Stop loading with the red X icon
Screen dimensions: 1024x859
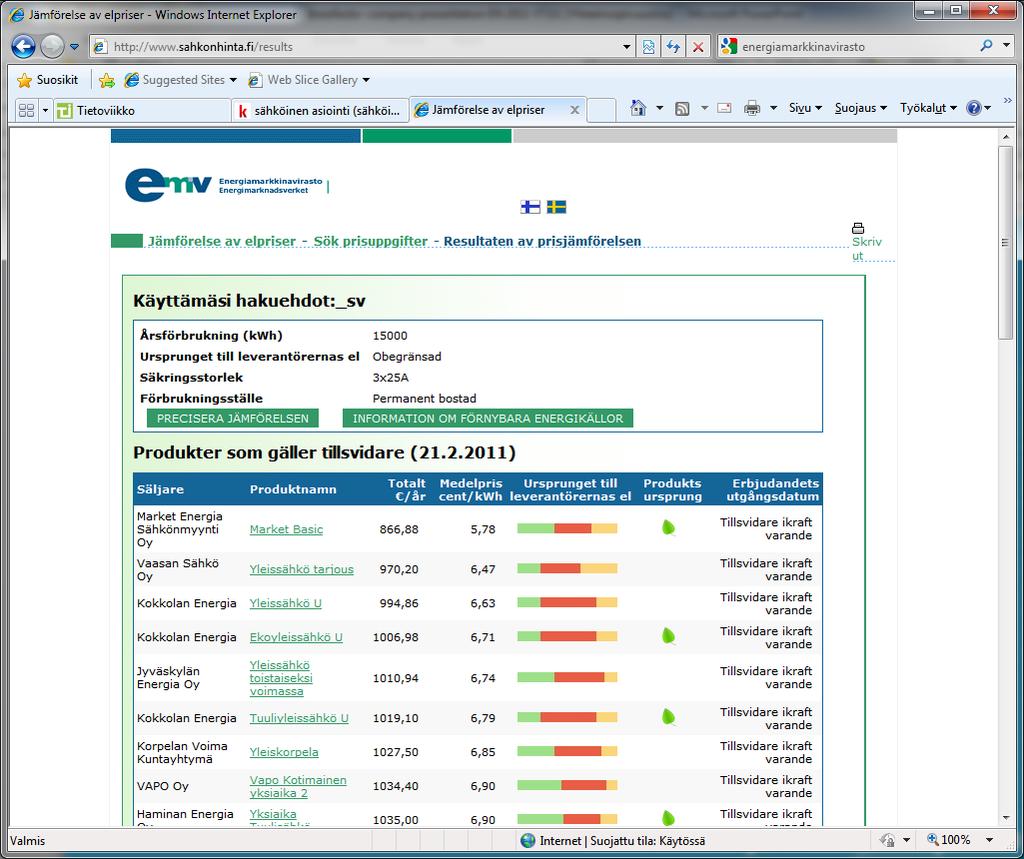(697, 46)
